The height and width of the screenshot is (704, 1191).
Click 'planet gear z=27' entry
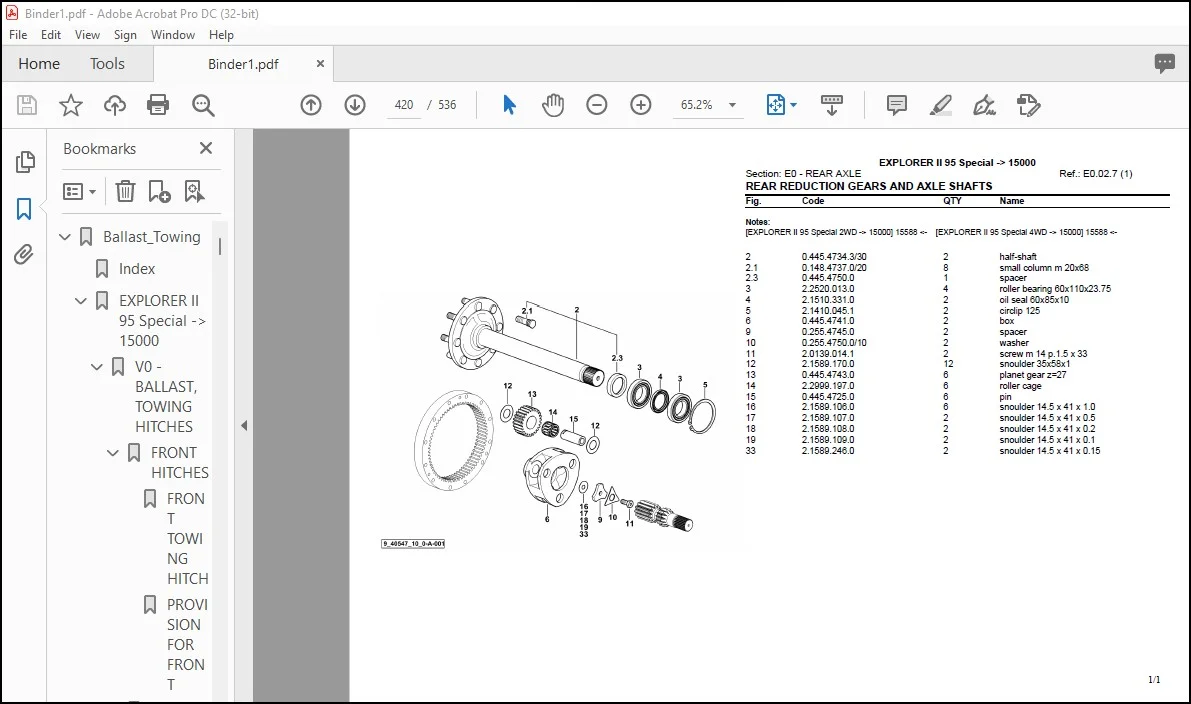click(x=1033, y=374)
